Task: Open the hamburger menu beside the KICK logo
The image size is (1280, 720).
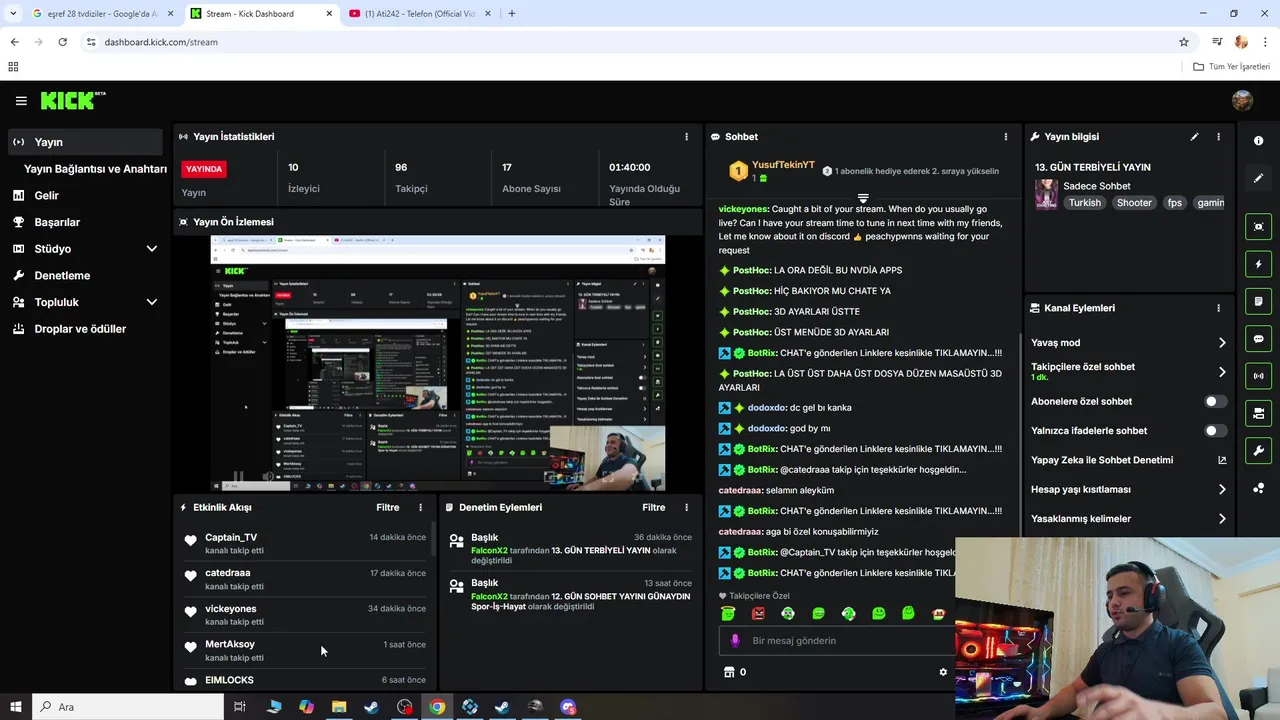Action: [21, 101]
